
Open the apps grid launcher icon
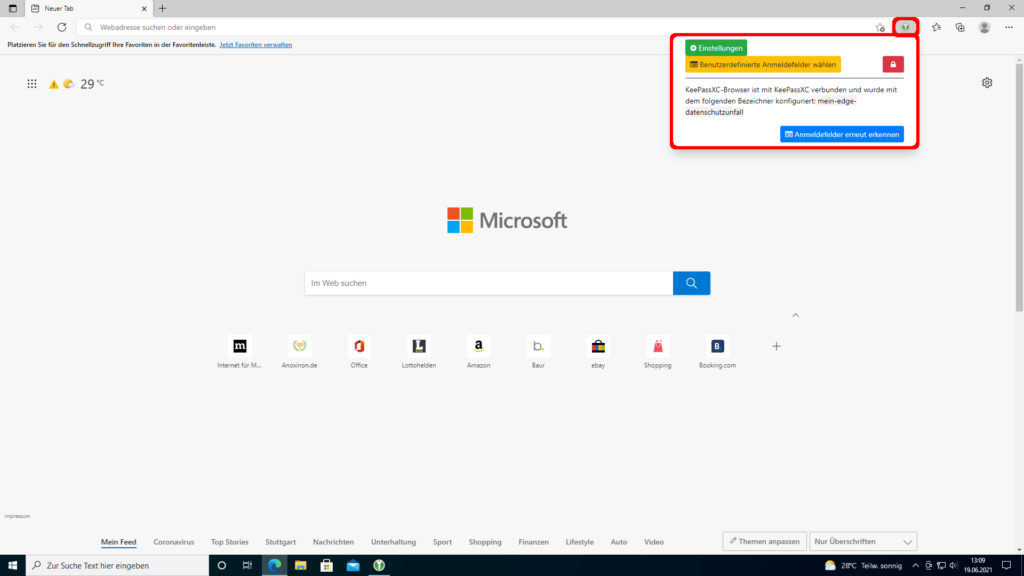pyautogui.click(x=32, y=84)
